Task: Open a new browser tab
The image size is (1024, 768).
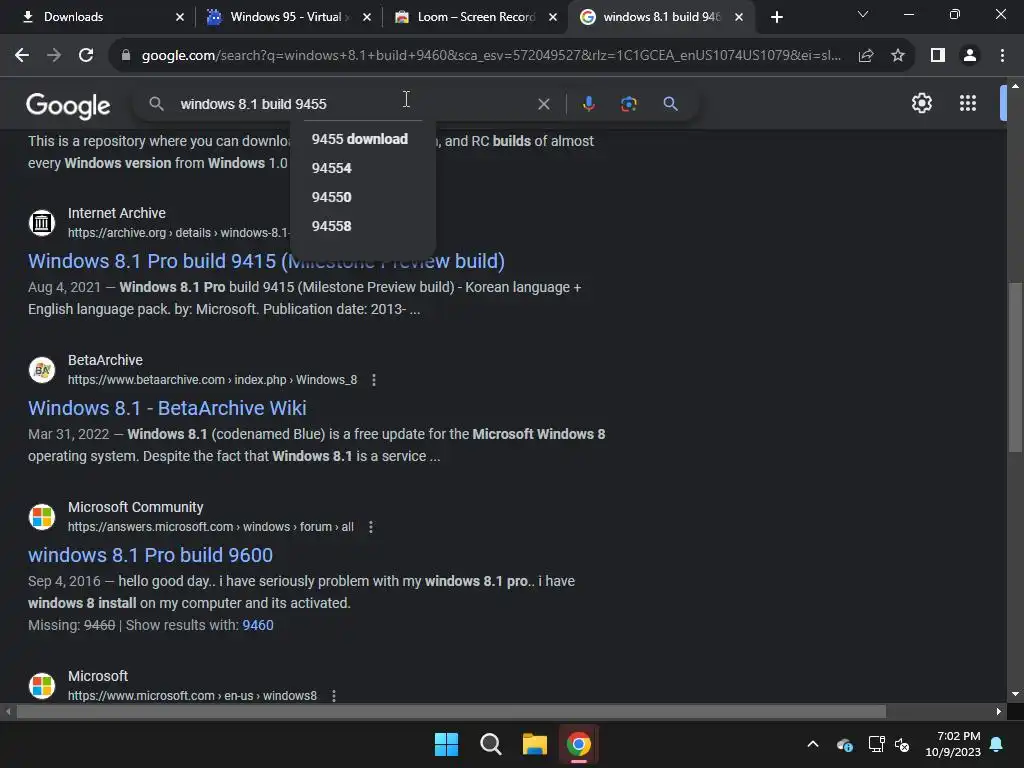Action: 776,18
